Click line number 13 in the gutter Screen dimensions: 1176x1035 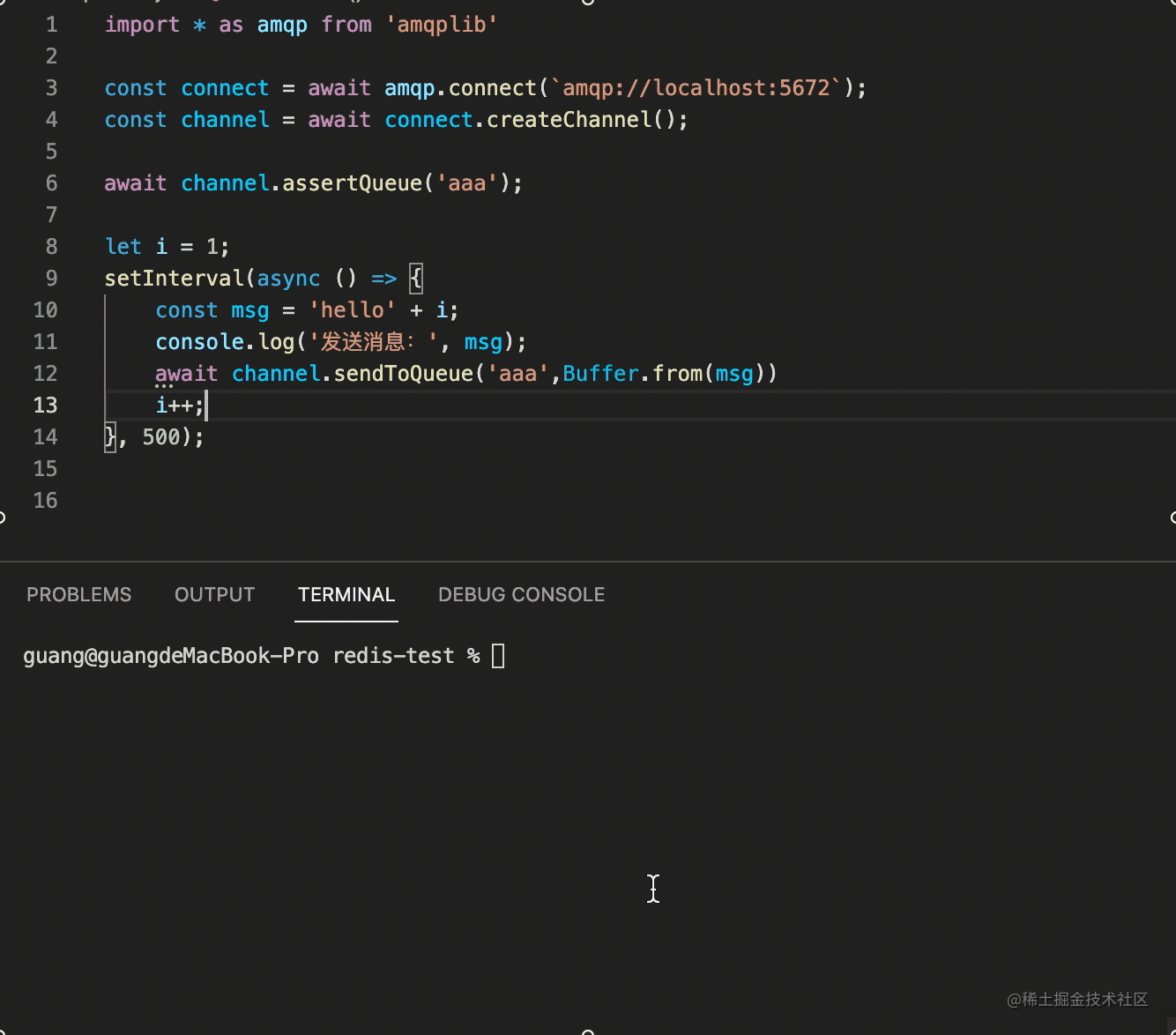[x=45, y=406]
